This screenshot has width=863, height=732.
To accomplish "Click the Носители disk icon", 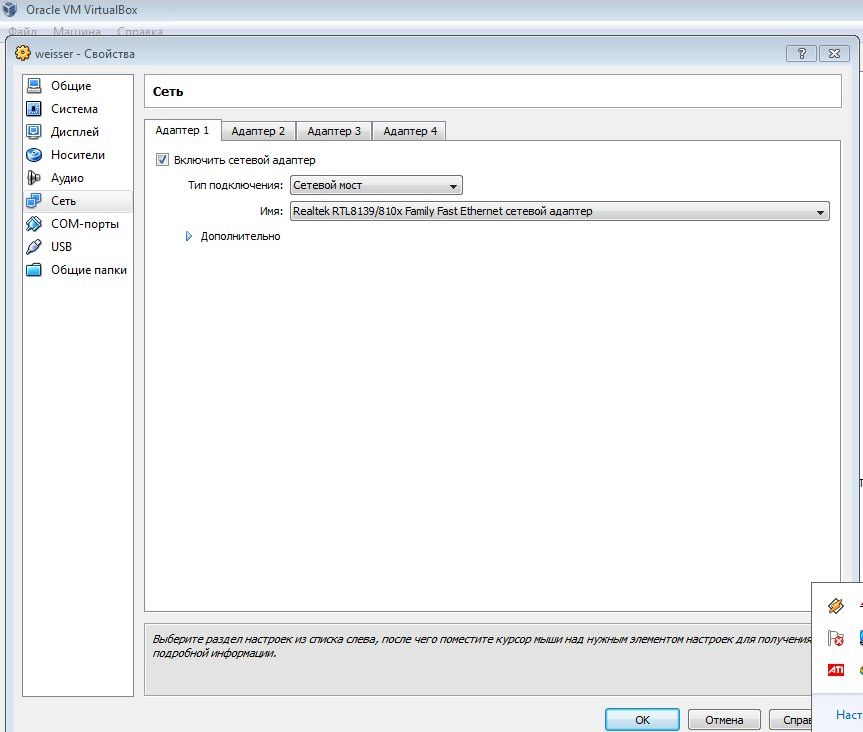I will [x=34, y=155].
